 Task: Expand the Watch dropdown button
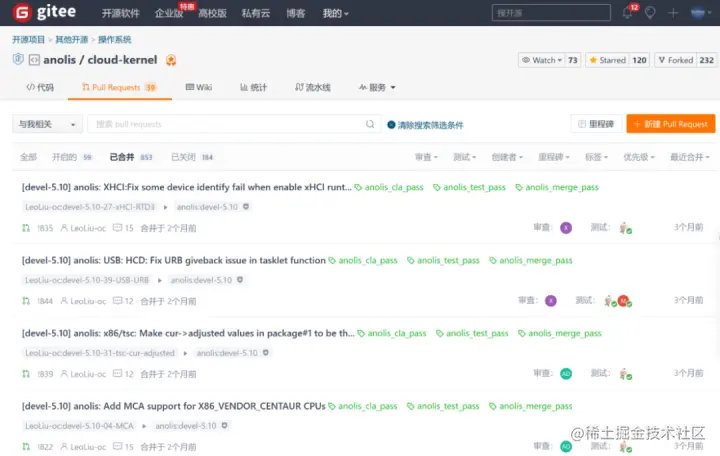click(x=542, y=60)
